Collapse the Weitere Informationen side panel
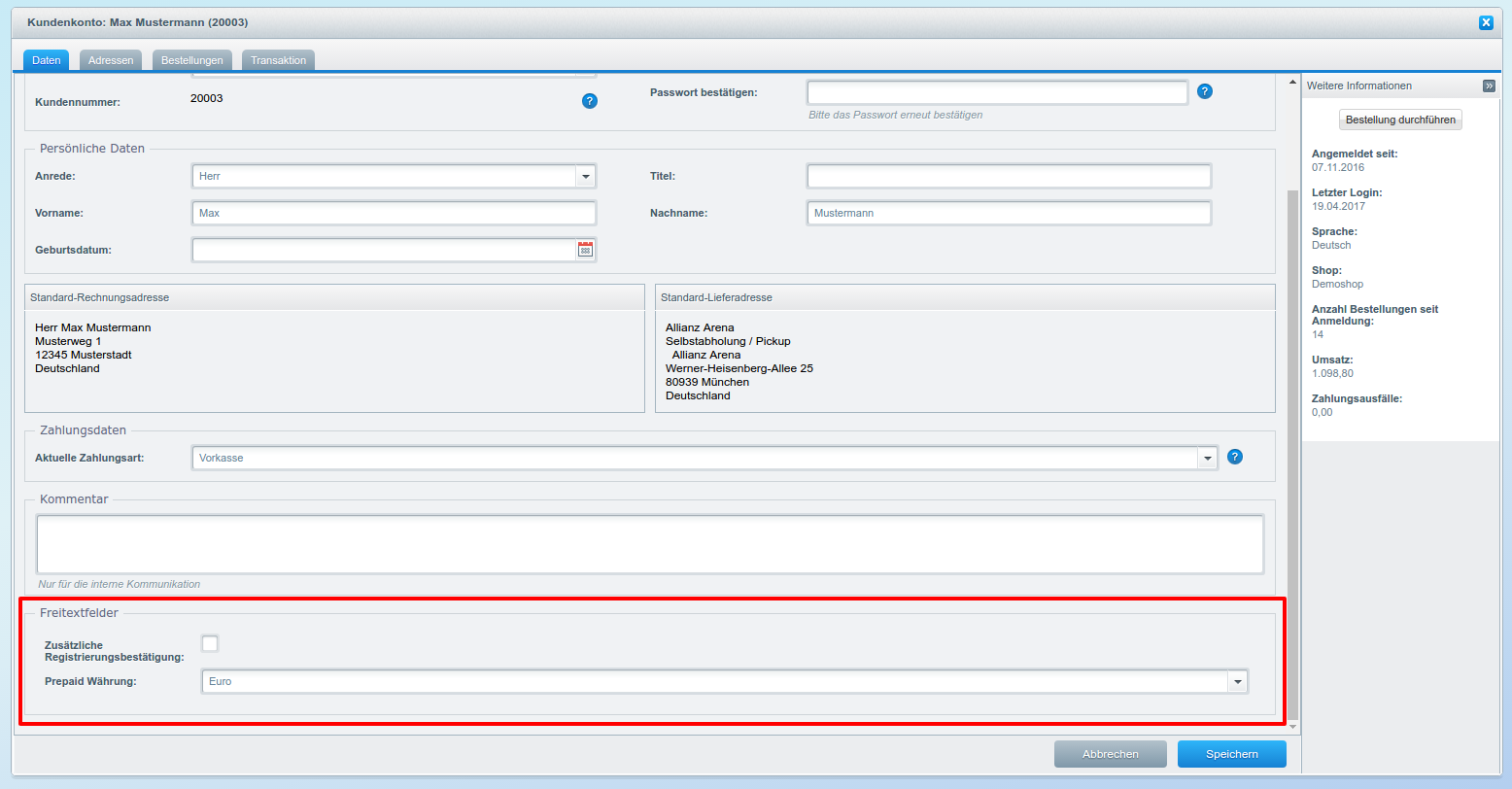 click(1489, 86)
